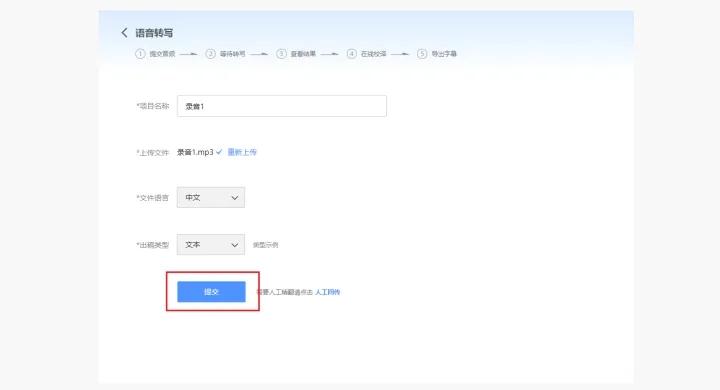Image resolution: width=720 pixels, height=390 pixels.
Task: Click the step 2 circle in the progress bar
Action: click(210, 54)
